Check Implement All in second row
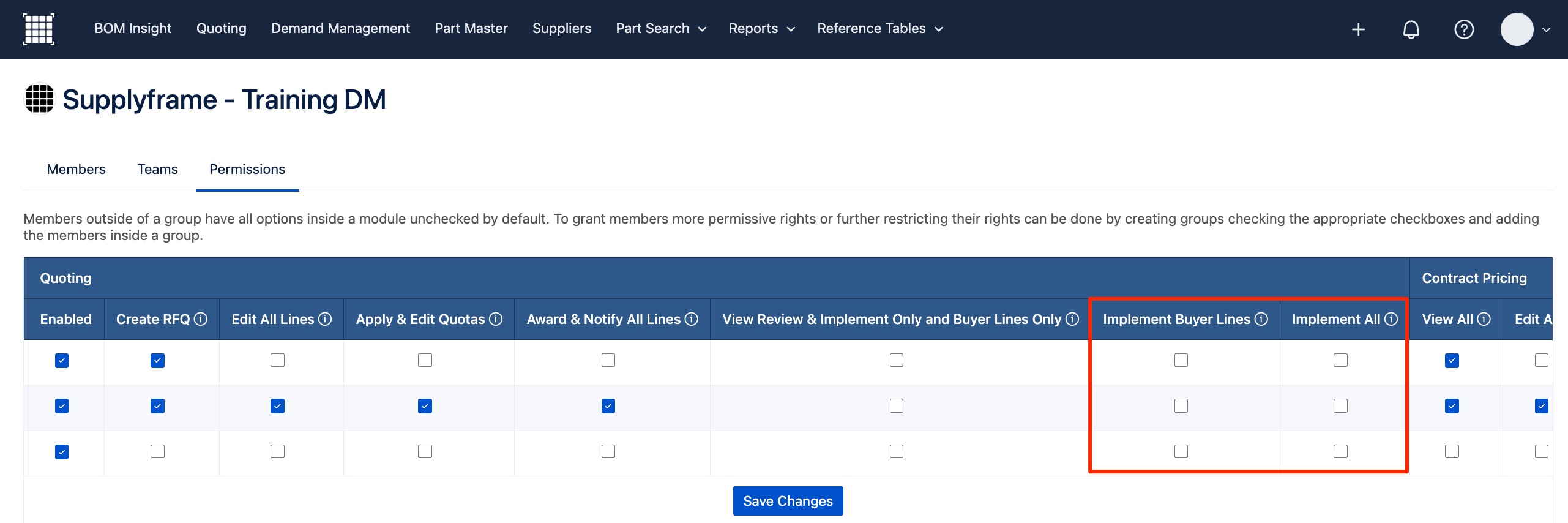Viewport: 1568px width, 523px height. [1340, 406]
